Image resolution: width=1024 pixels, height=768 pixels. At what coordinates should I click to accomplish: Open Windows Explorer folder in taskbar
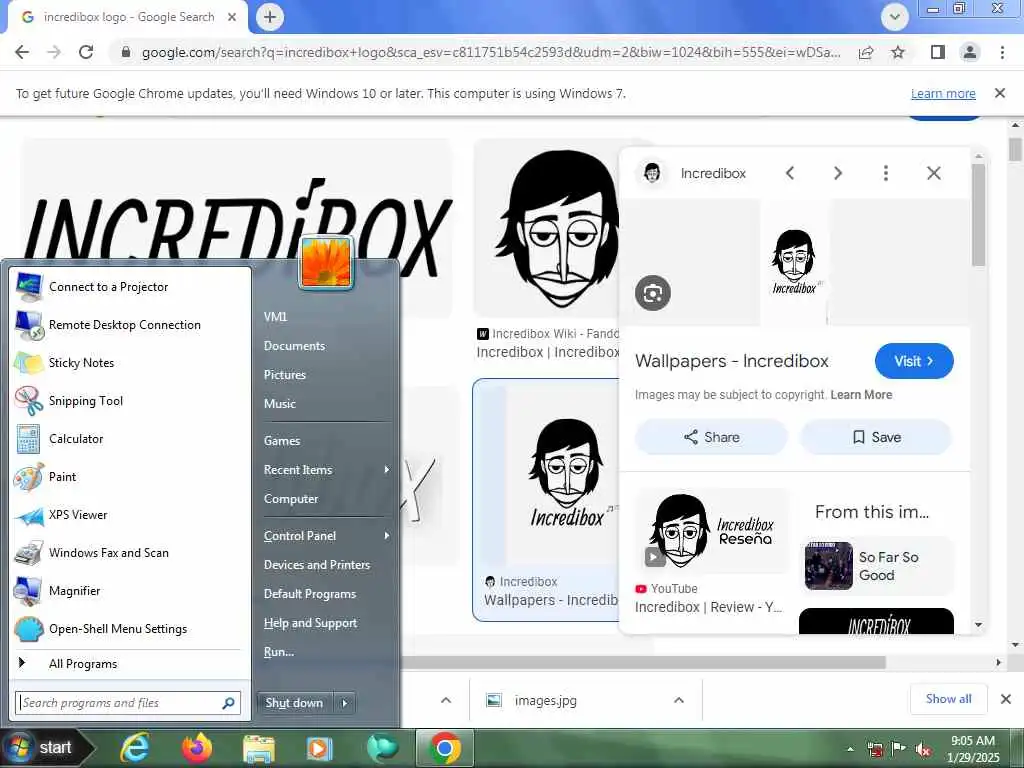[x=259, y=748]
